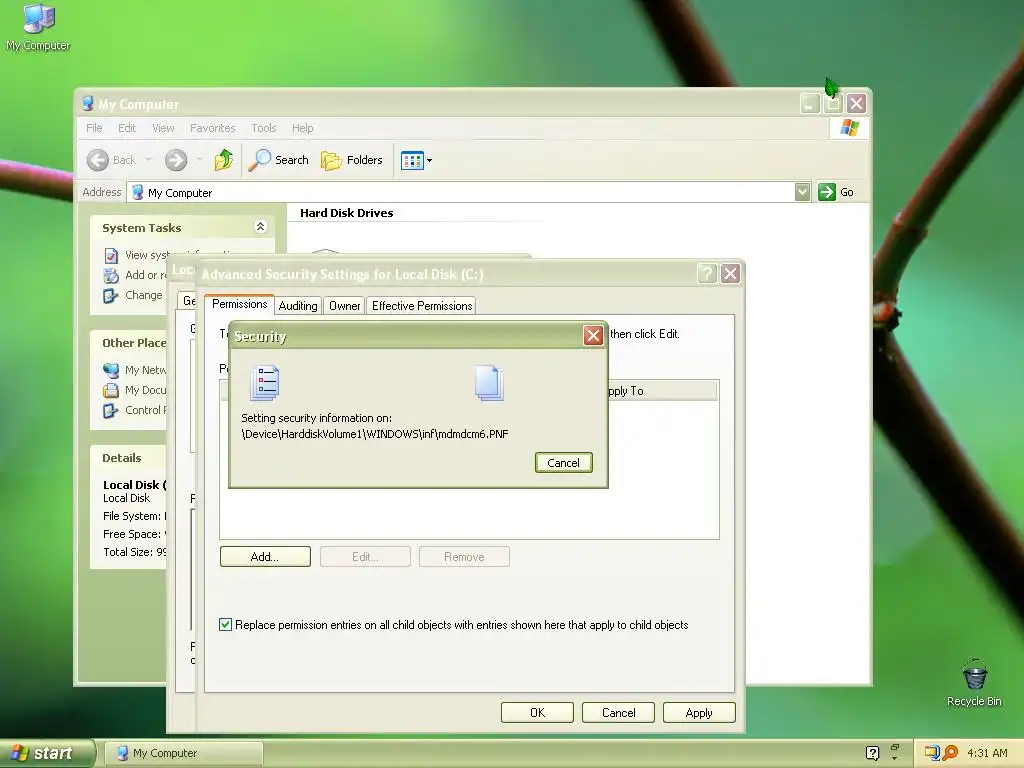Expand the Back history dropdown arrow
1024x768 pixels.
[x=148, y=160]
